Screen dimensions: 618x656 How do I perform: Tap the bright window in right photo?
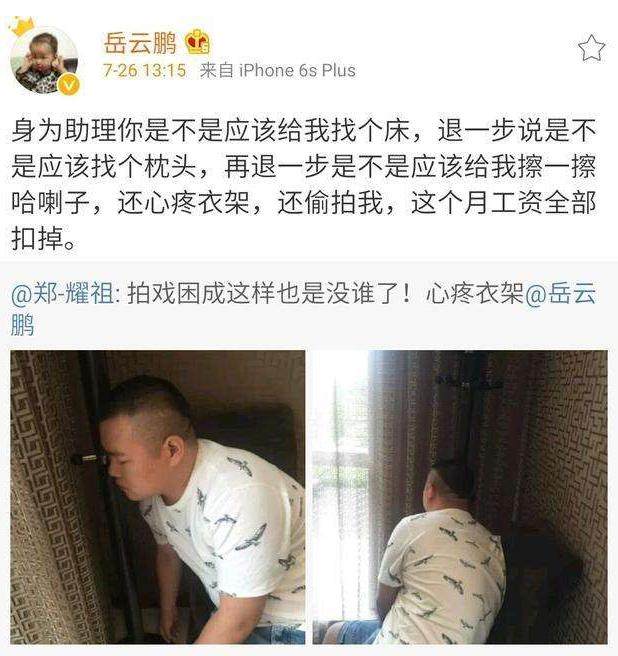341,481
